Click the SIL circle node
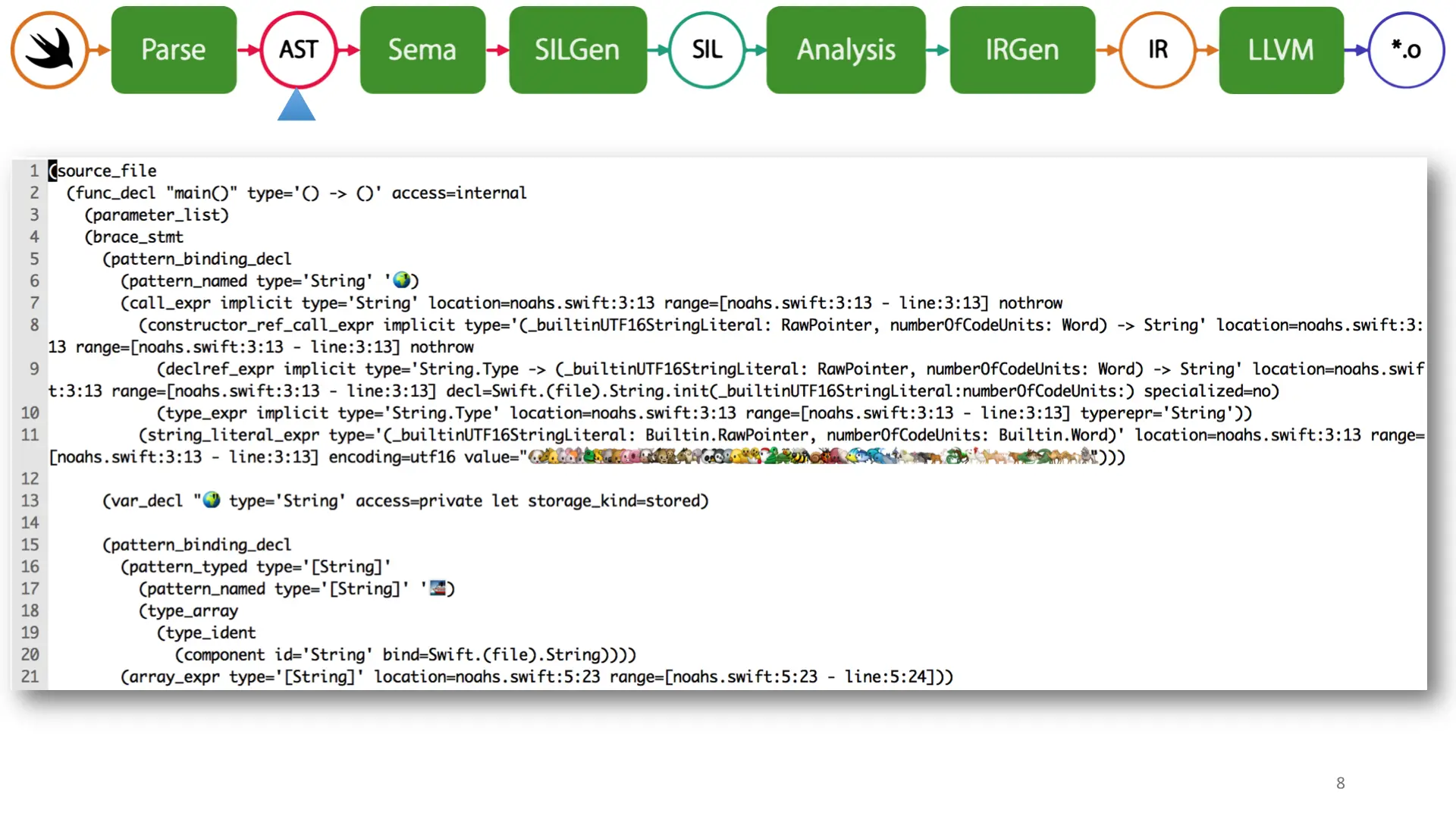 [707, 50]
